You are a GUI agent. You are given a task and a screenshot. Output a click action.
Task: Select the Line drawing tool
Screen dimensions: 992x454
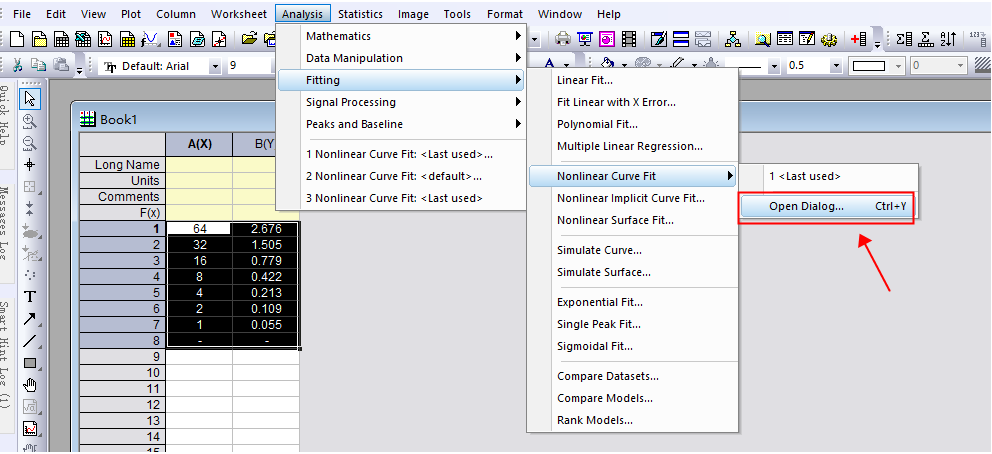[29, 341]
